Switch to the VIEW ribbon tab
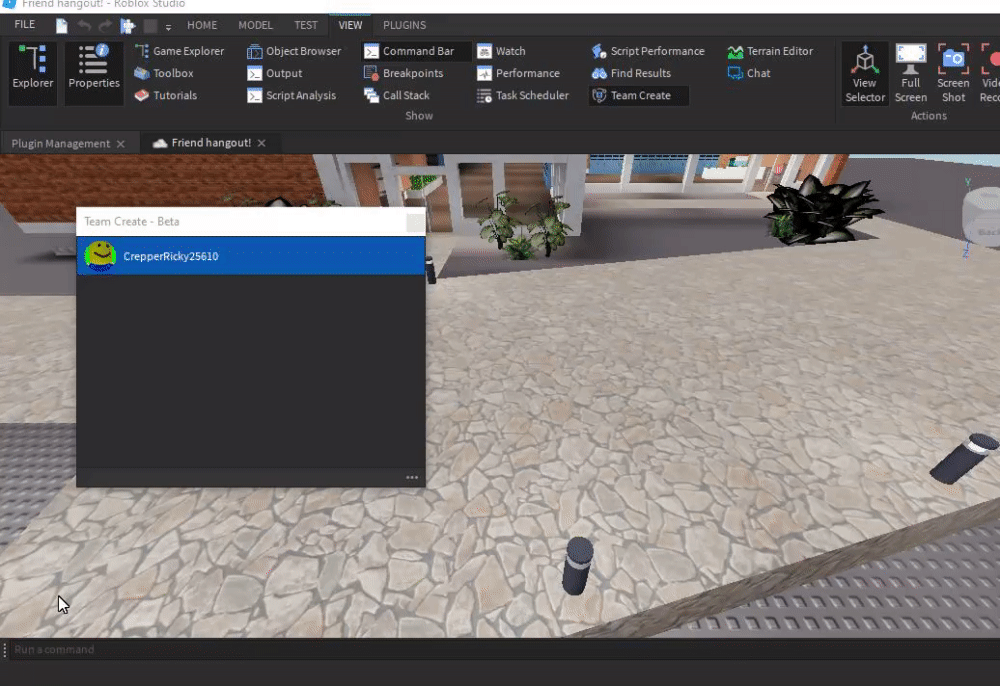 point(350,26)
